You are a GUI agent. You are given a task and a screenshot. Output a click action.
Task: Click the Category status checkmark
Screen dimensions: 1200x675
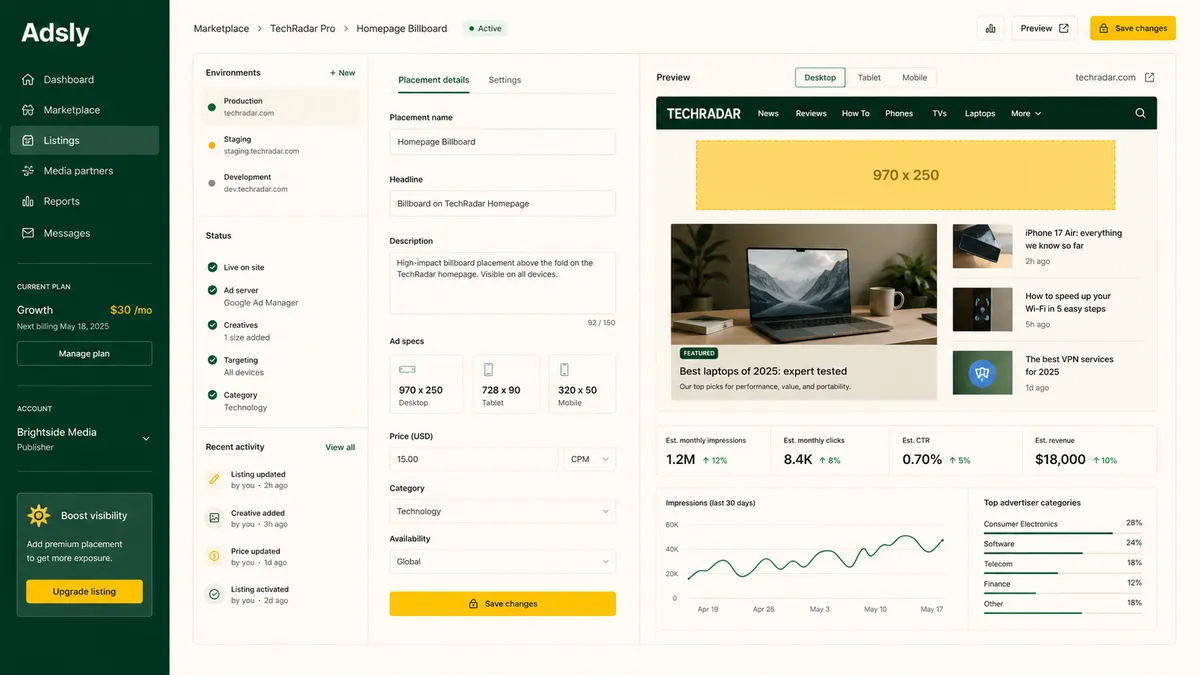click(x=212, y=395)
